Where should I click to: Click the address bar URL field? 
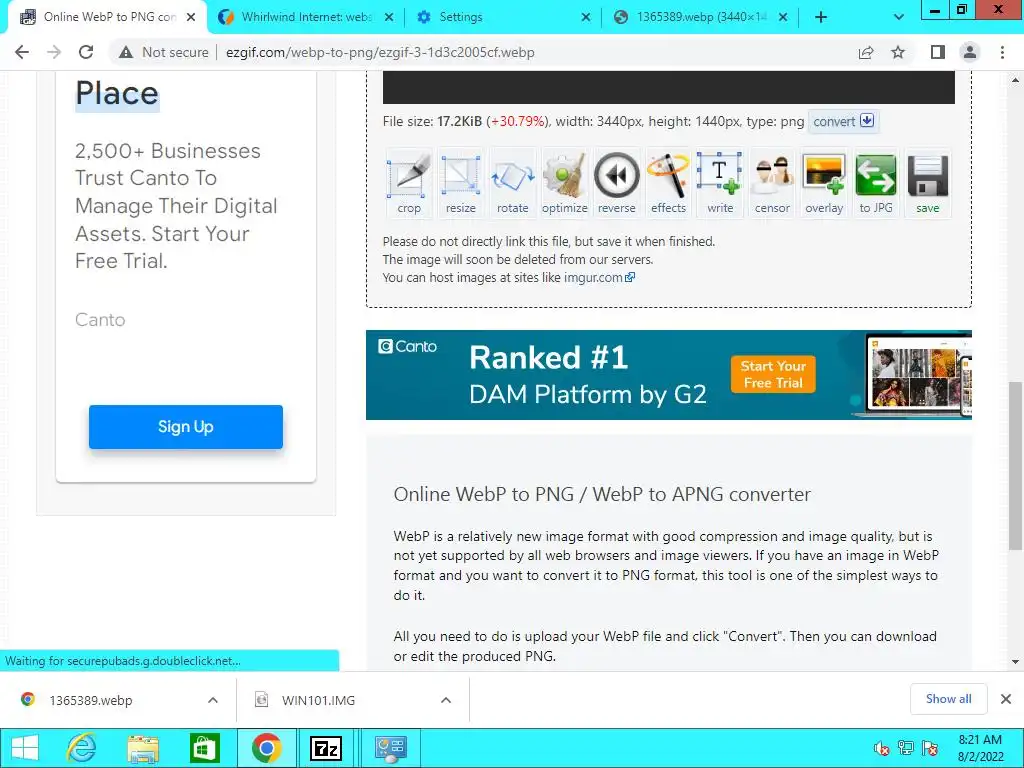(380, 52)
